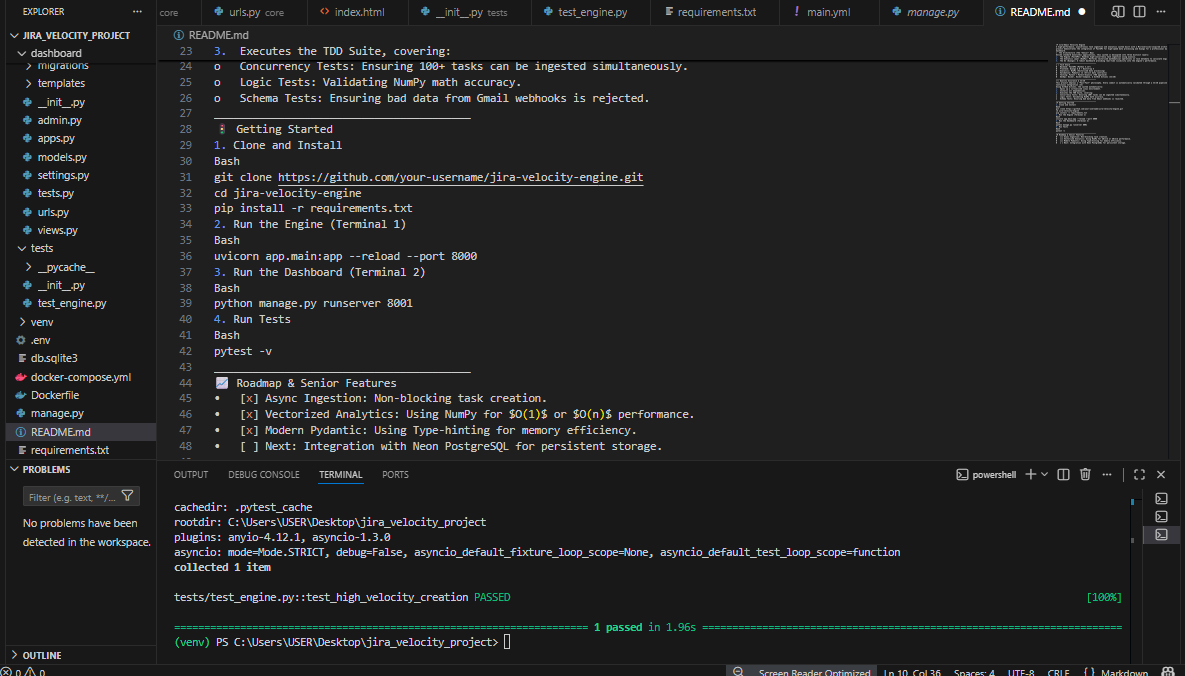This screenshot has height=676, width=1185.
Task: Expand the Outline section
Action: click(41, 655)
